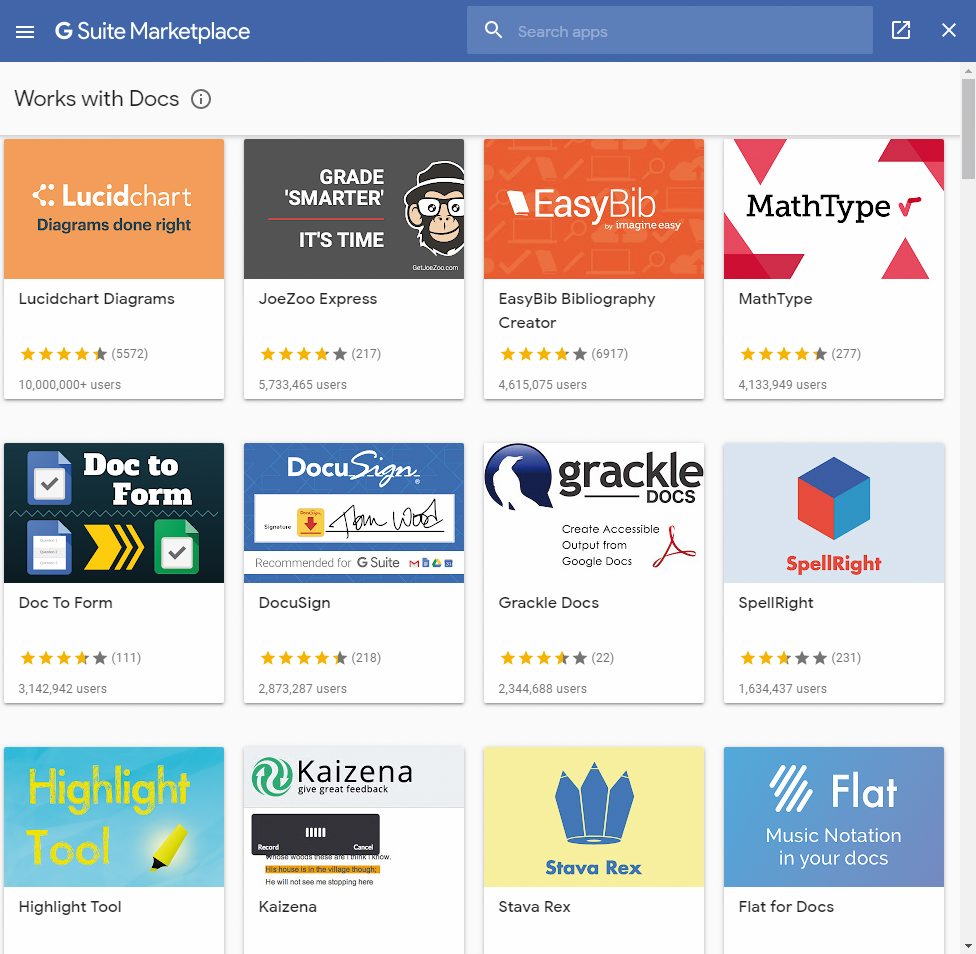Open the EasyBib banner image
Screen dimensions: 976x954
coord(594,209)
